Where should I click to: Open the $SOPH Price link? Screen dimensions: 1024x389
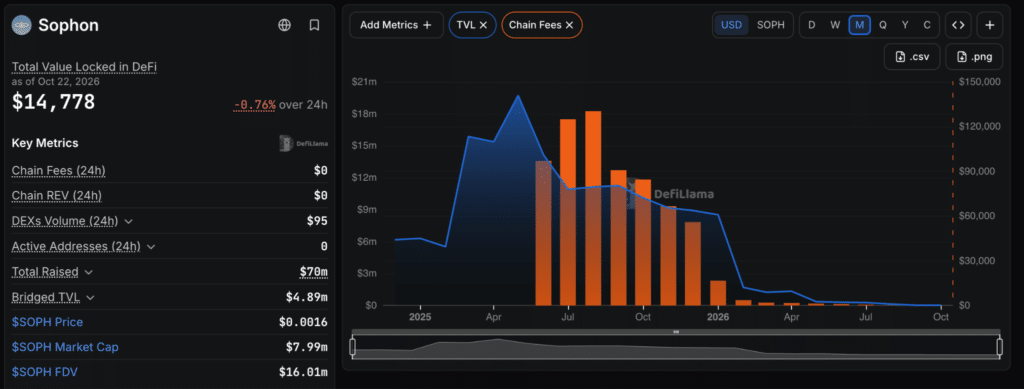coord(47,322)
